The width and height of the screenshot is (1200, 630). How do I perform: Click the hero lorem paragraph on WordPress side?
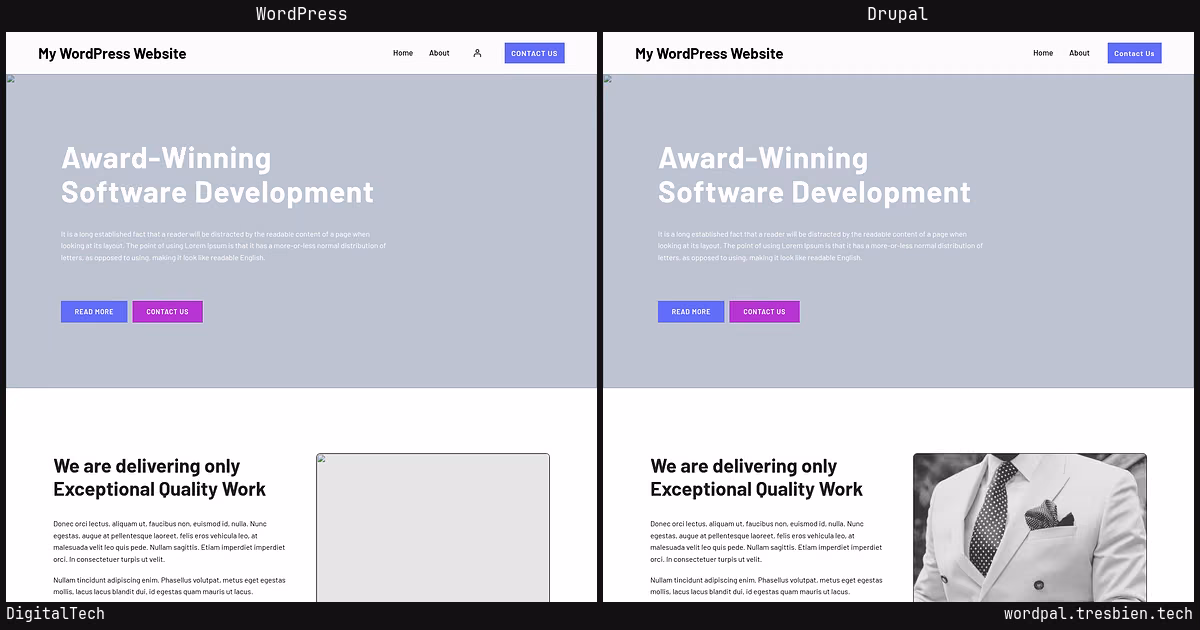[223, 246]
